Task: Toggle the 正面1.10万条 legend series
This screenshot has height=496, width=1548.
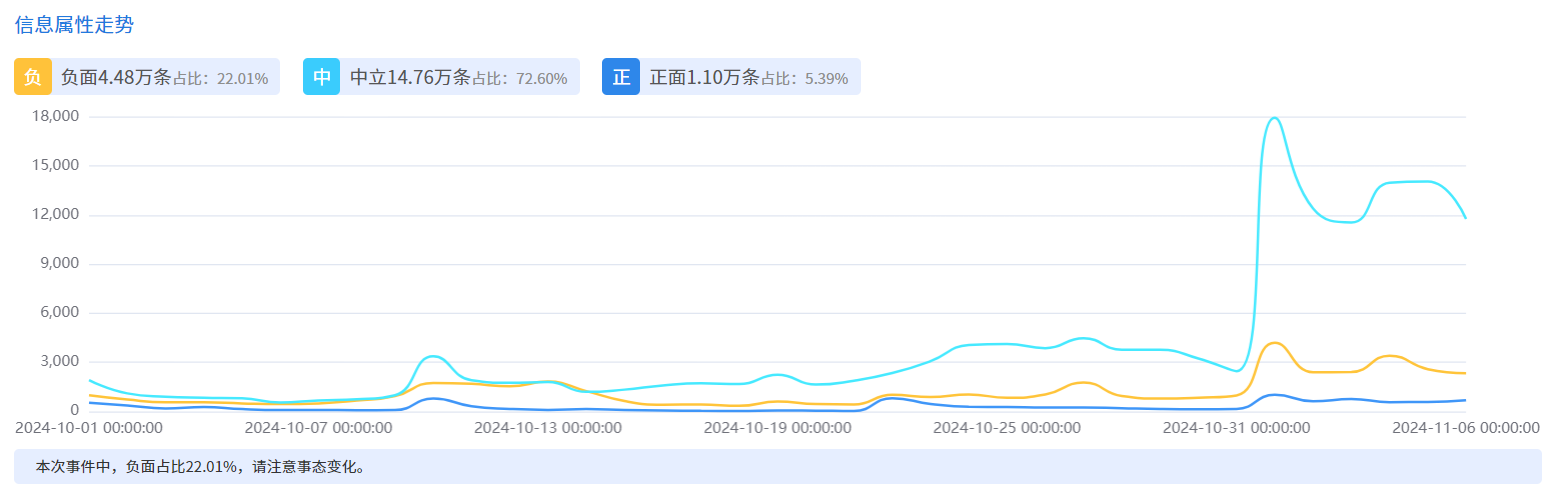Action: pyautogui.click(x=731, y=77)
